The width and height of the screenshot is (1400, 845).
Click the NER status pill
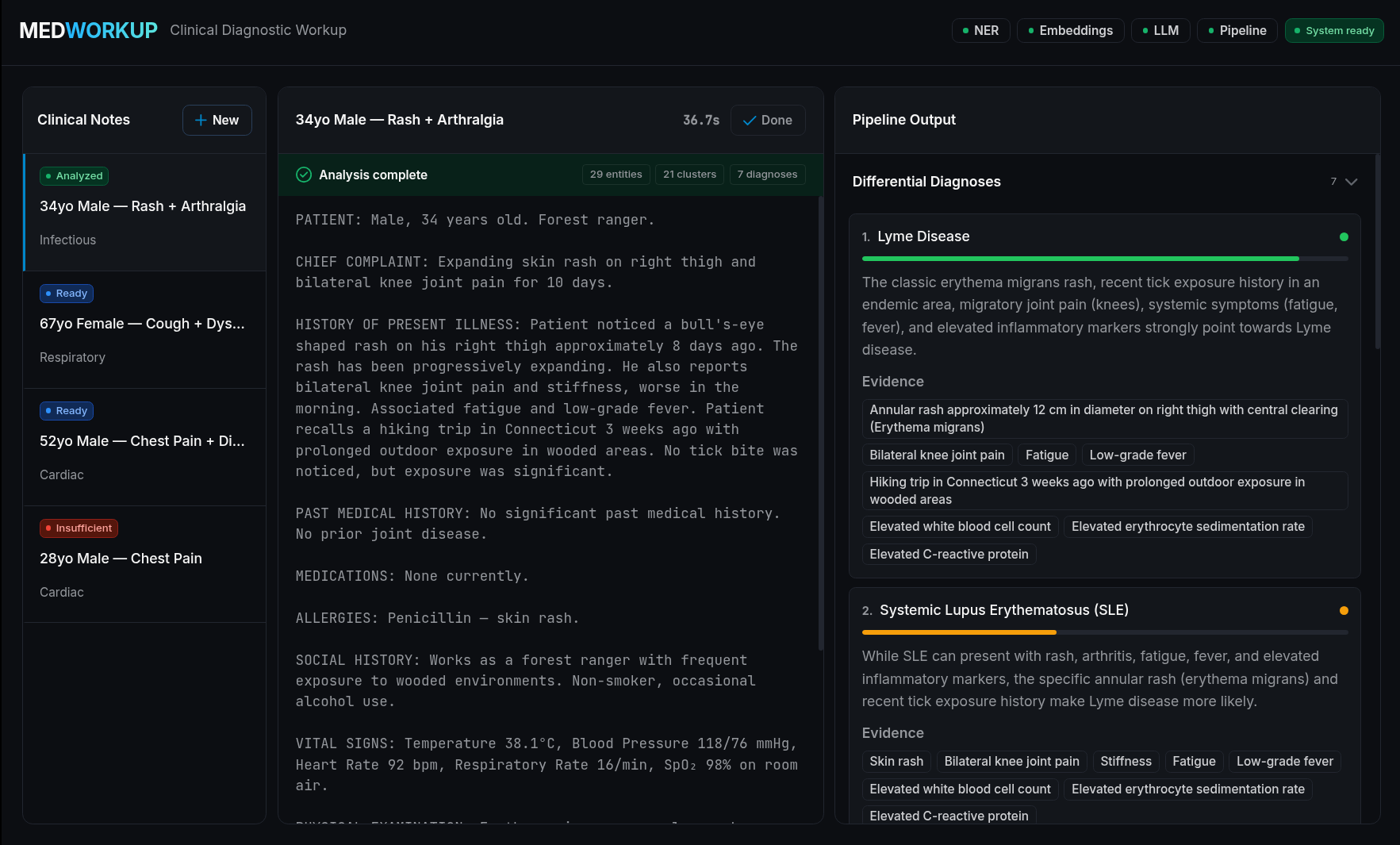click(x=980, y=30)
